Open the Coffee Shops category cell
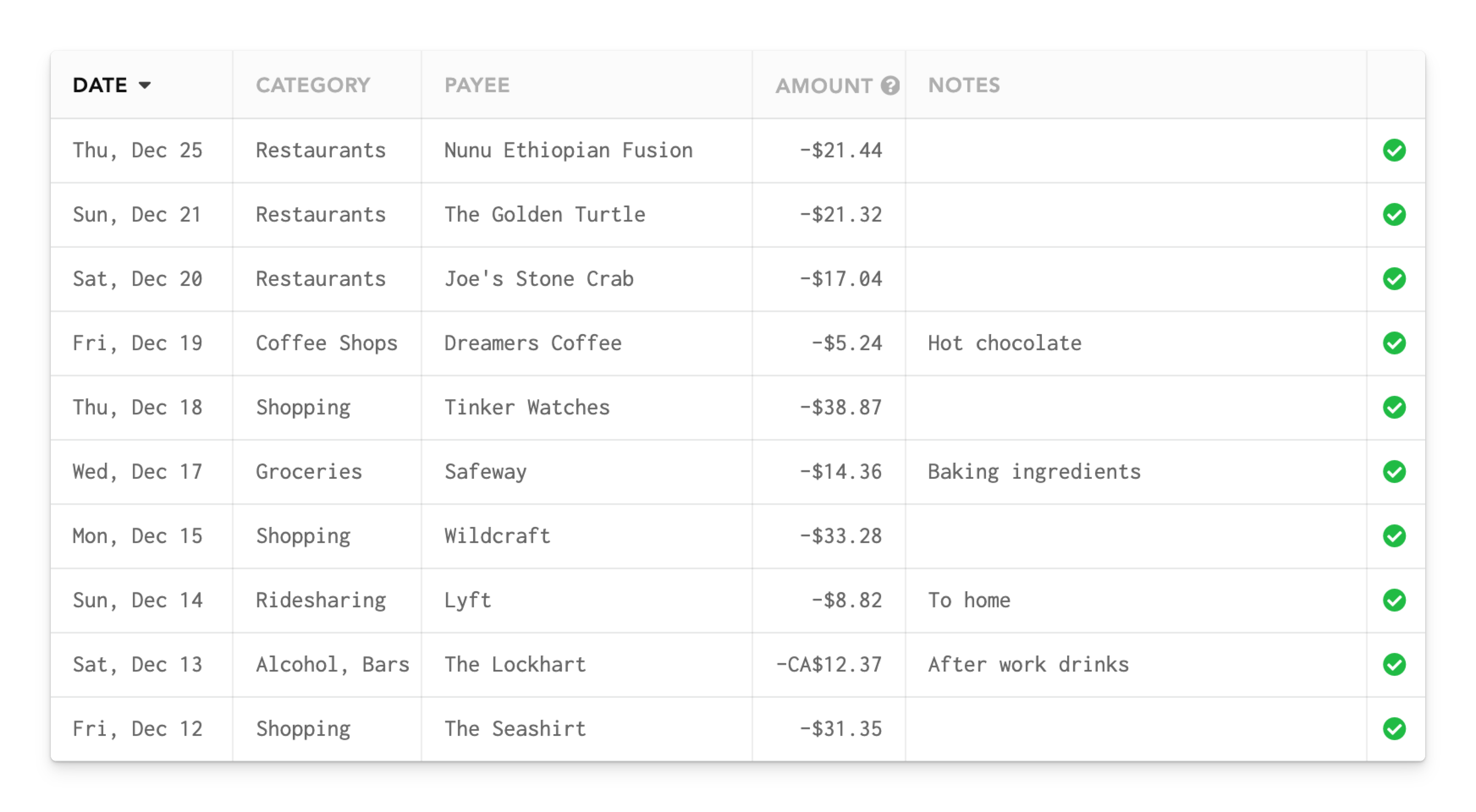Image resolution: width=1476 pixels, height=812 pixels. click(326, 343)
